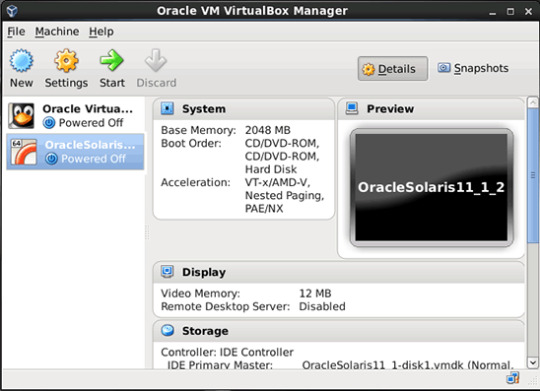Viewport: 540px width, 391px height.
Task: Click the Storage section disk icon
Action: click(167, 331)
